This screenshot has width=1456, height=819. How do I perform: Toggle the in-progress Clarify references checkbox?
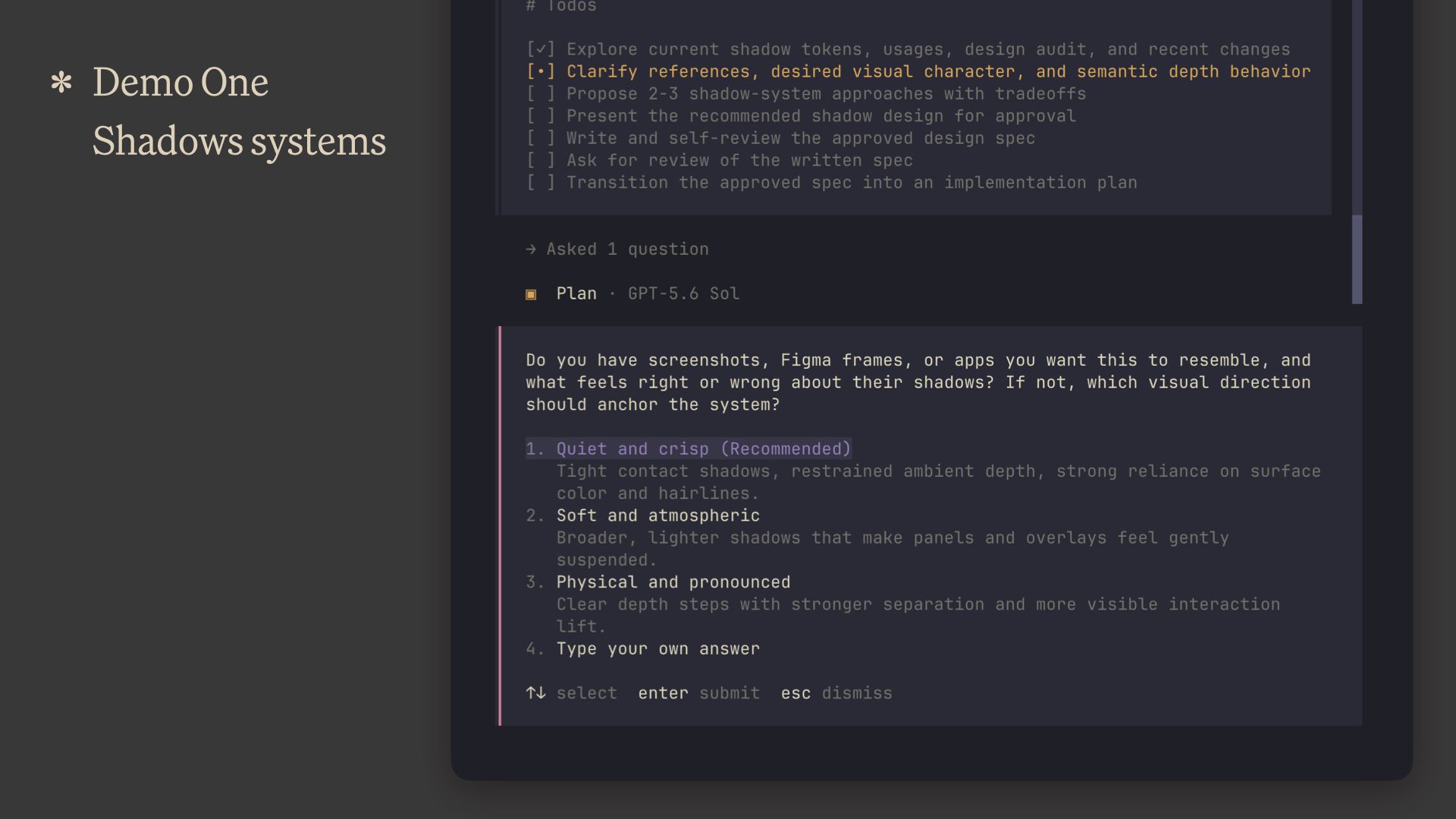pyautogui.click(x=541, y=72)
